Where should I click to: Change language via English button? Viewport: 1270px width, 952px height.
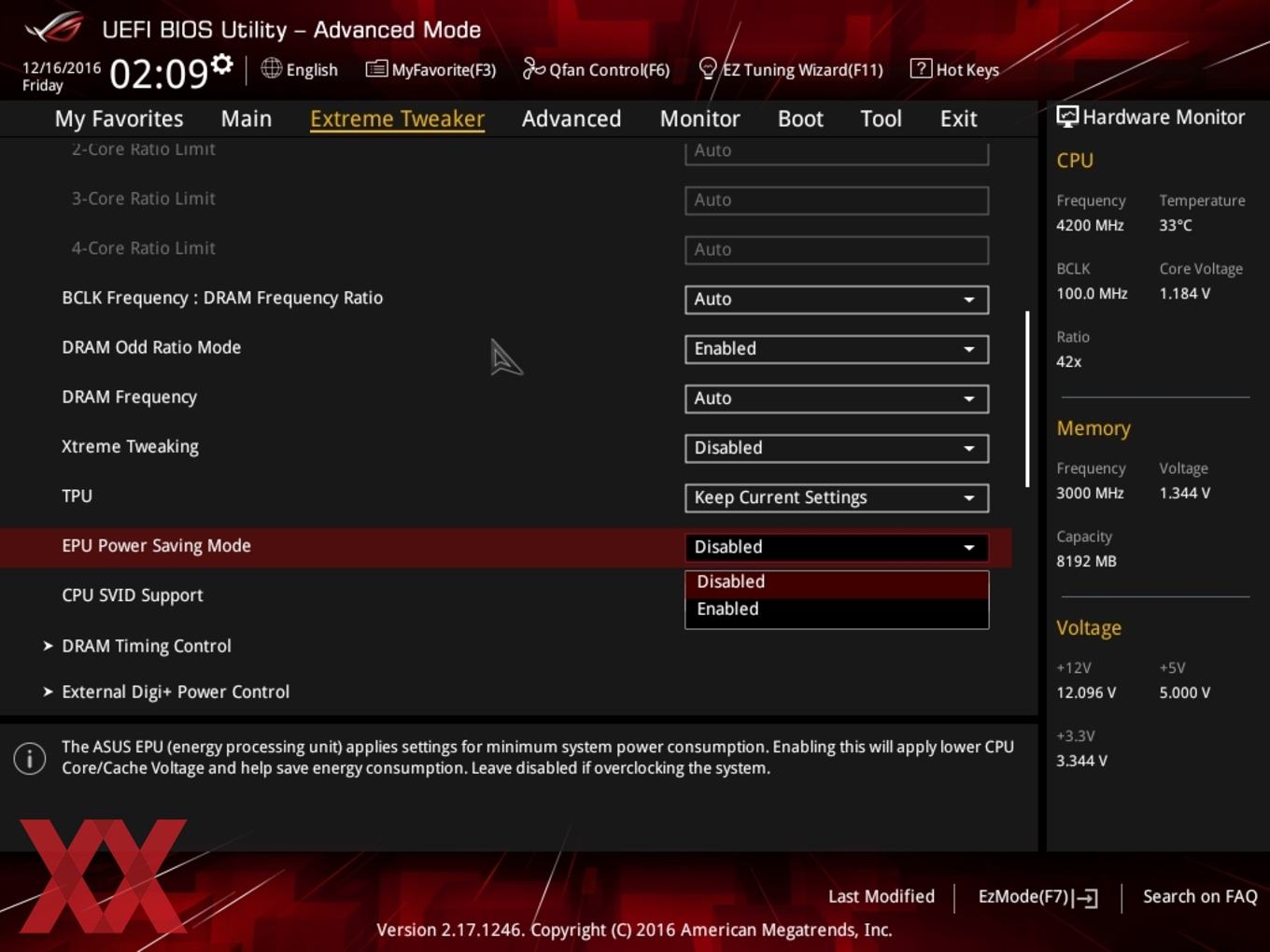[300, 69]
